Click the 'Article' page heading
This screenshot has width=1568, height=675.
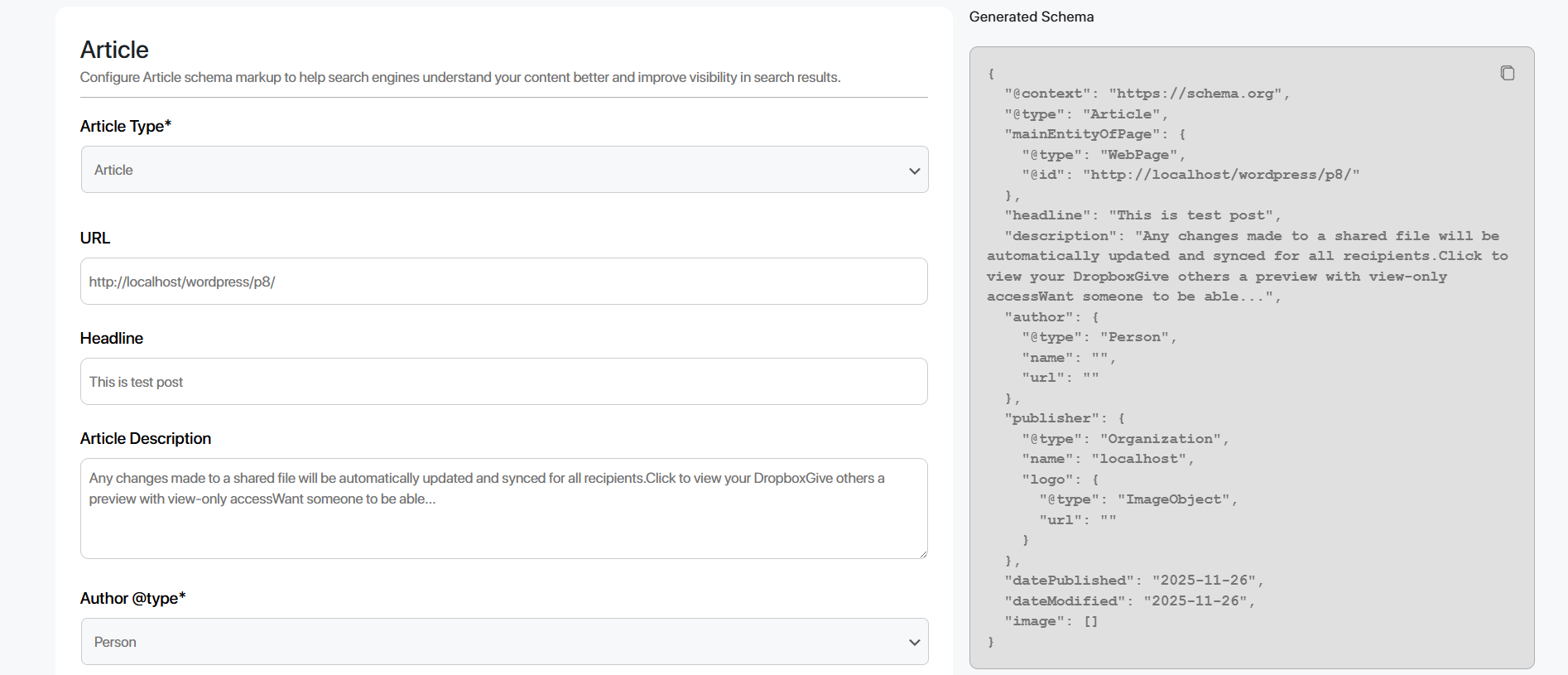114,50
